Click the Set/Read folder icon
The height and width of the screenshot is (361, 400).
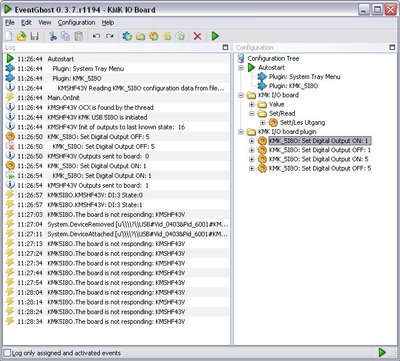click(x=263, y=113)
